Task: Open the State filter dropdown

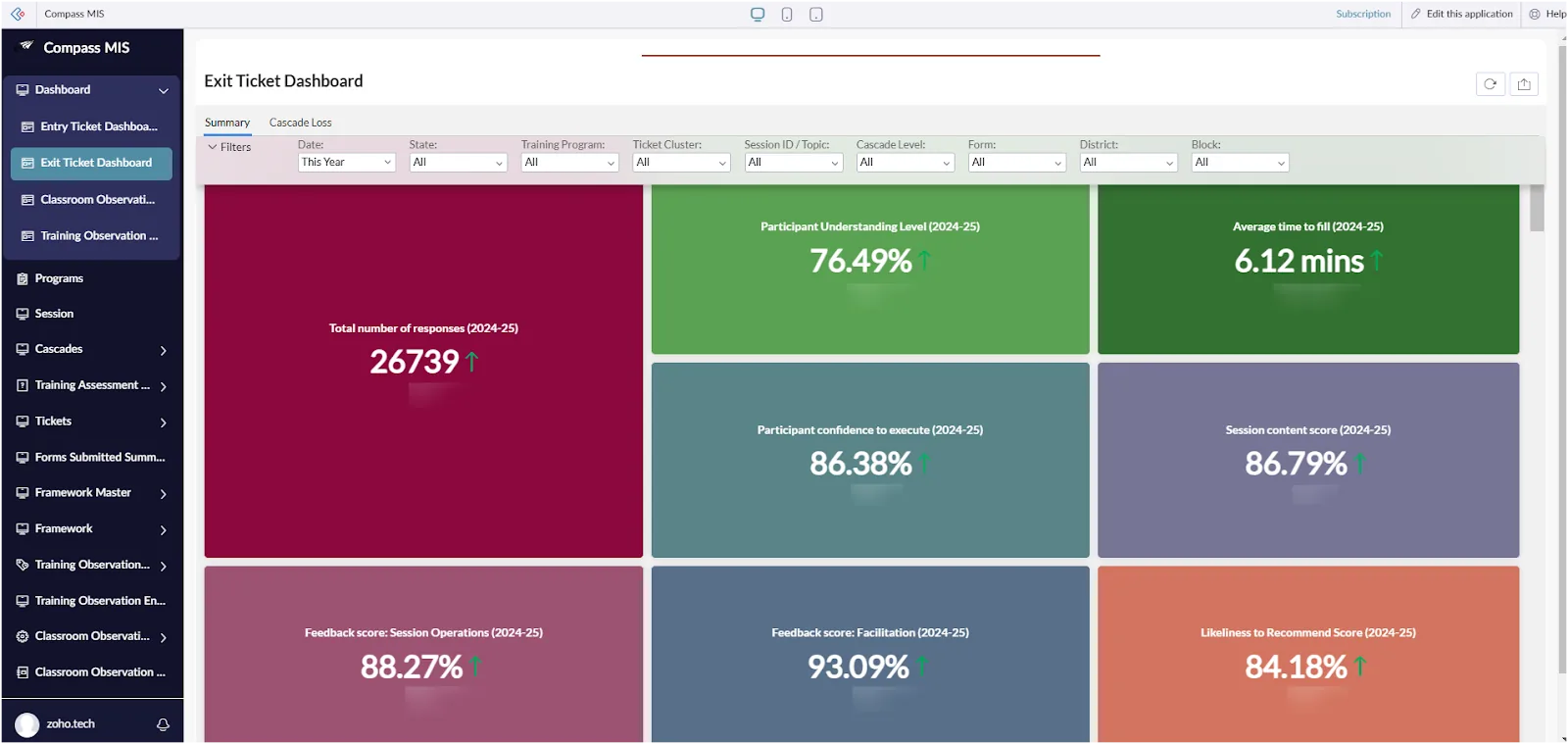Action: (459, 163)
